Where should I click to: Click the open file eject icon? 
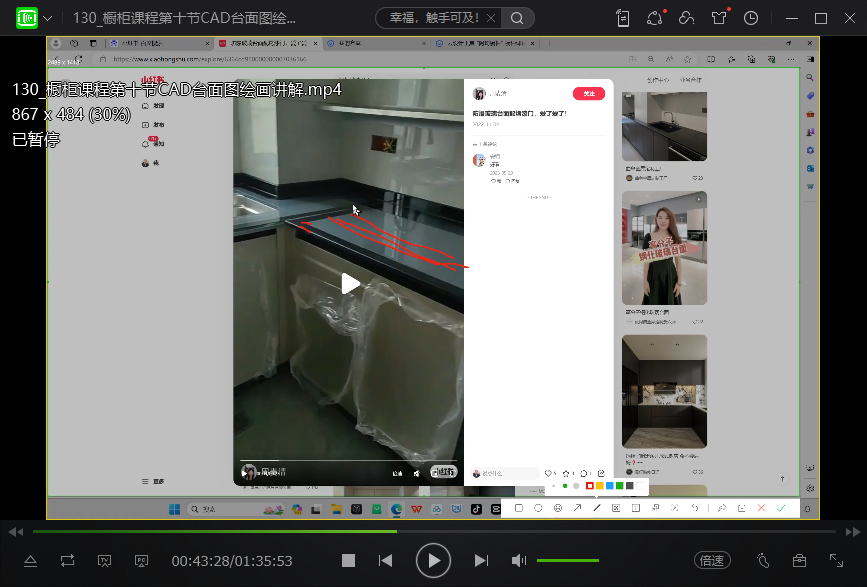[30, 561]
